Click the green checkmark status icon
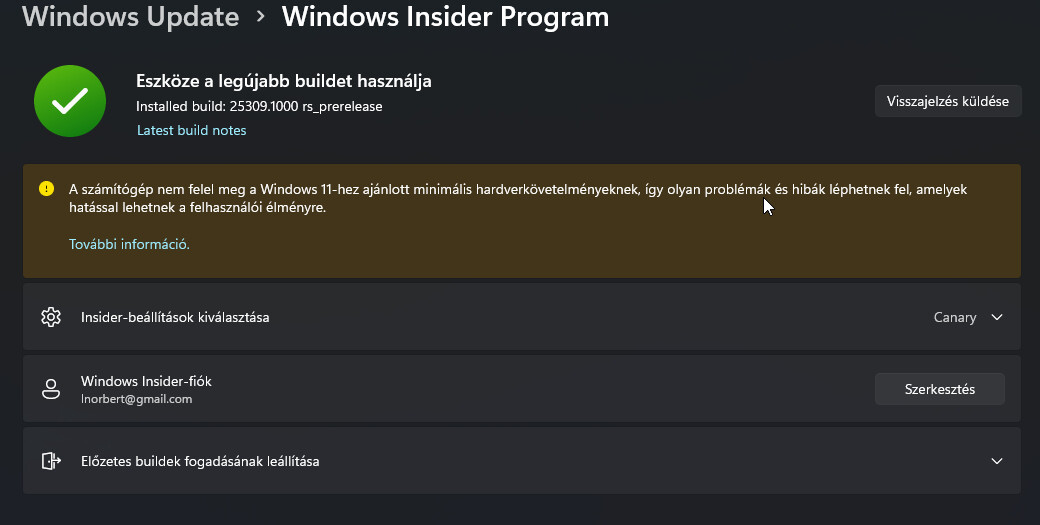The height and width of the screenshot is (525, 1040). [70, 101]
